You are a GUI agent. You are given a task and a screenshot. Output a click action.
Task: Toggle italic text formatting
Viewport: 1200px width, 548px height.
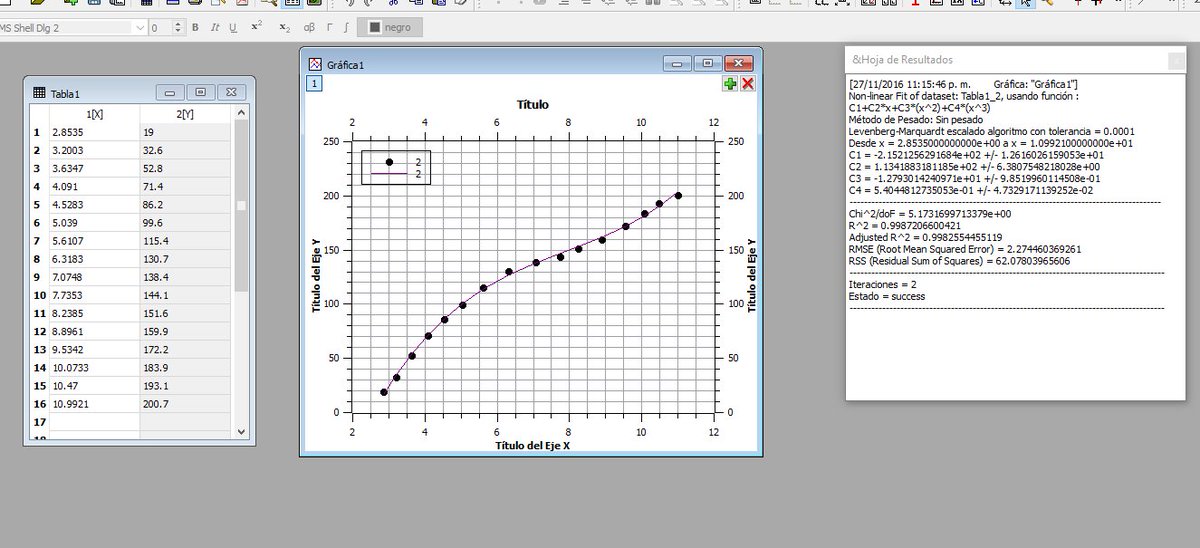coord(214,28)
